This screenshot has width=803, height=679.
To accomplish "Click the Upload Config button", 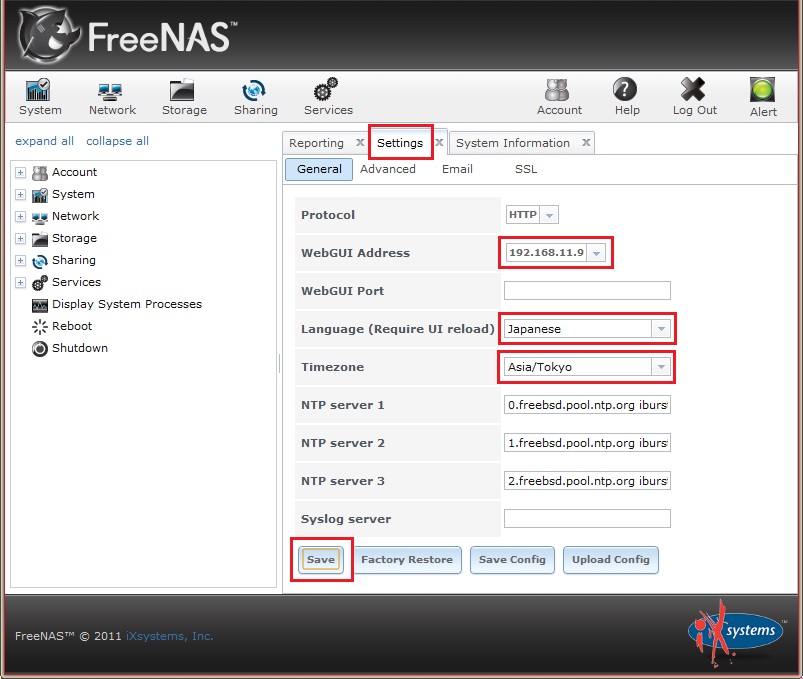I will [x=610, y=560].
